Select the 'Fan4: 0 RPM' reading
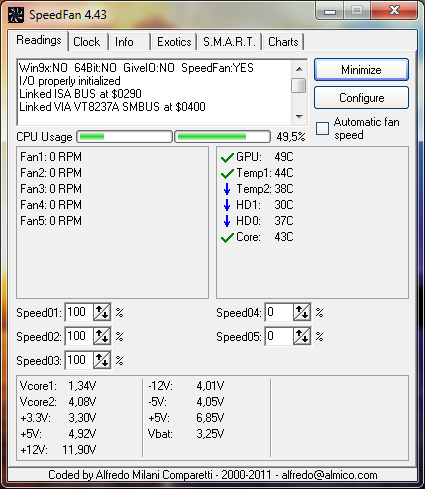 [51, 205]
